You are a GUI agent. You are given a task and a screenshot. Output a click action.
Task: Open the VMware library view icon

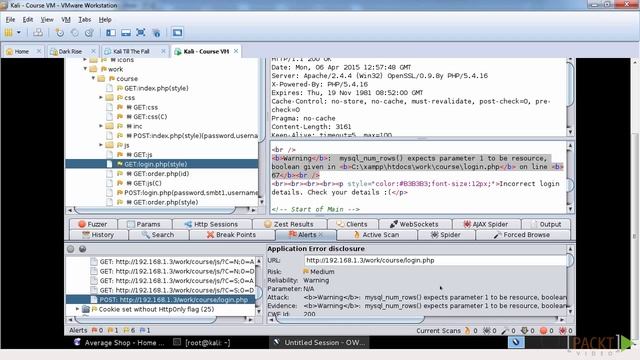[x=9, y=33]
